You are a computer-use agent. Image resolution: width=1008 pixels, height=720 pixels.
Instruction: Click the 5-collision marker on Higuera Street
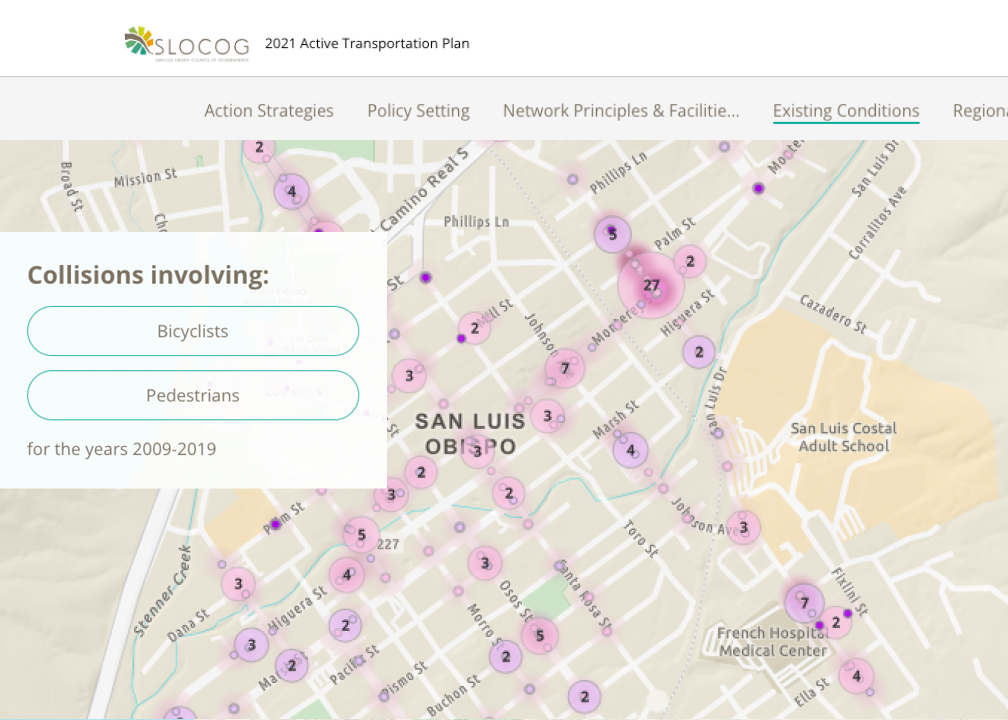click(x=360, y=534)
